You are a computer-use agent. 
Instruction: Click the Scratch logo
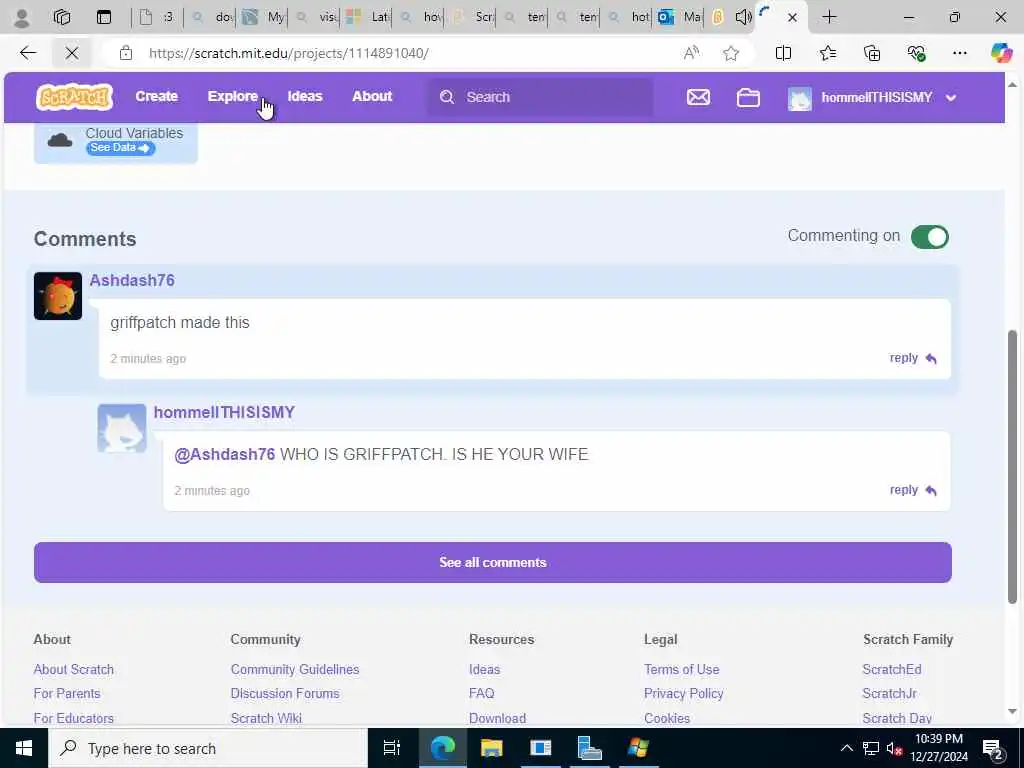pos(74,97)
